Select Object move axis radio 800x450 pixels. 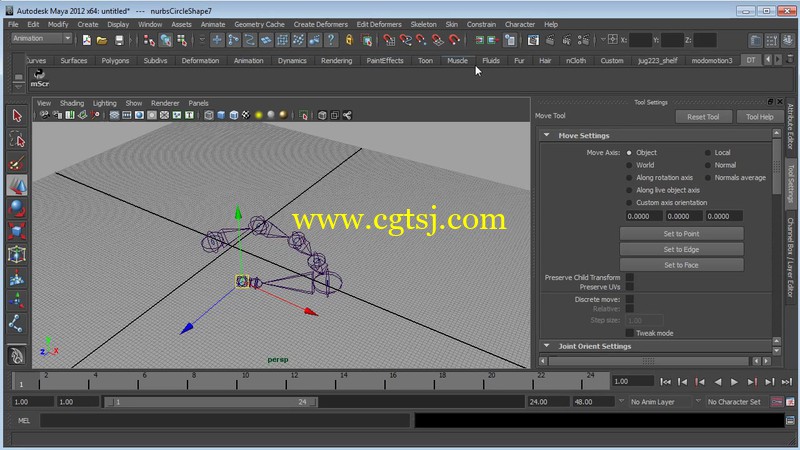click(629, 153)
